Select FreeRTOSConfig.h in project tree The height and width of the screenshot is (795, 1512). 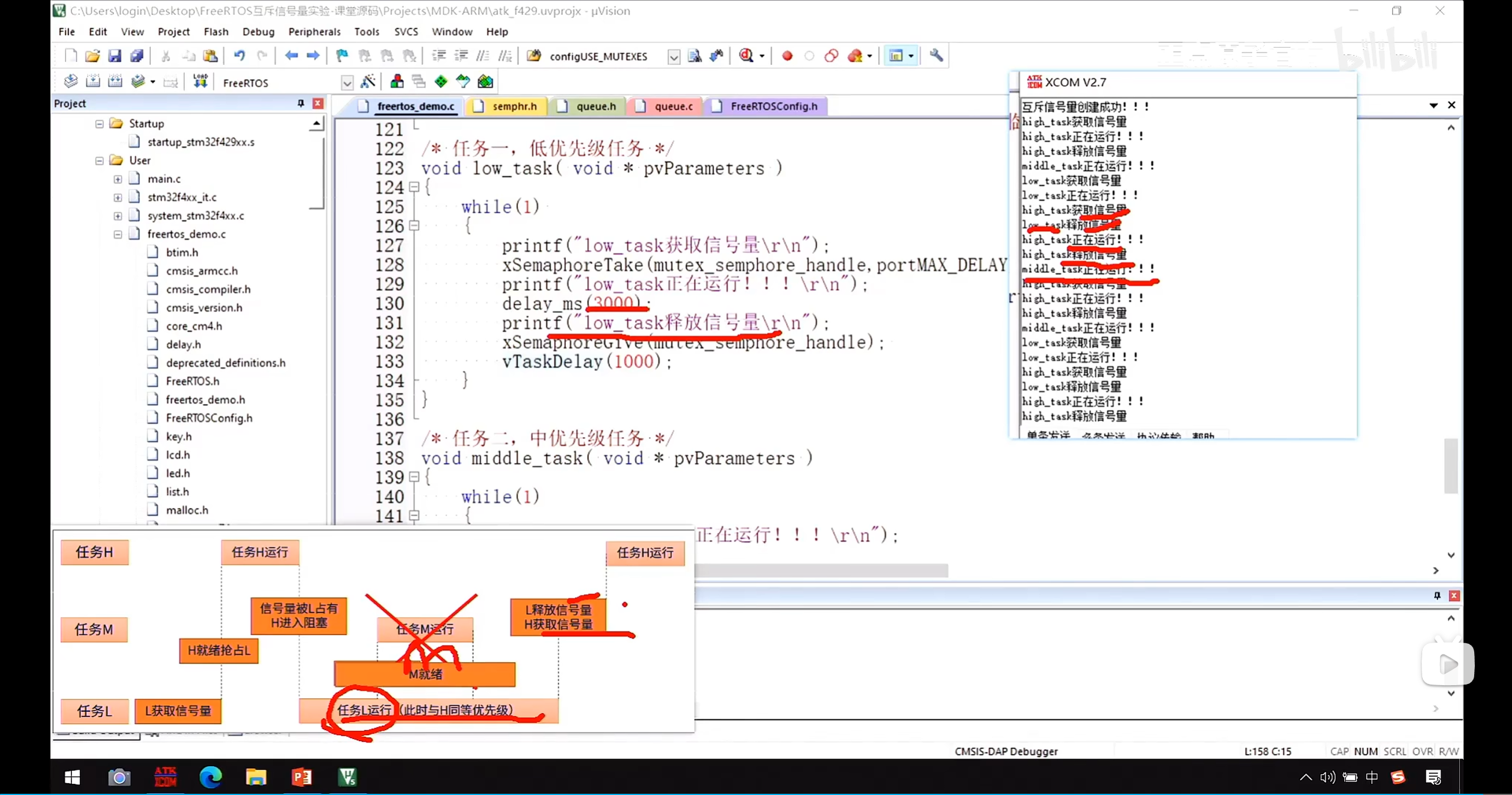coord(209,418)
